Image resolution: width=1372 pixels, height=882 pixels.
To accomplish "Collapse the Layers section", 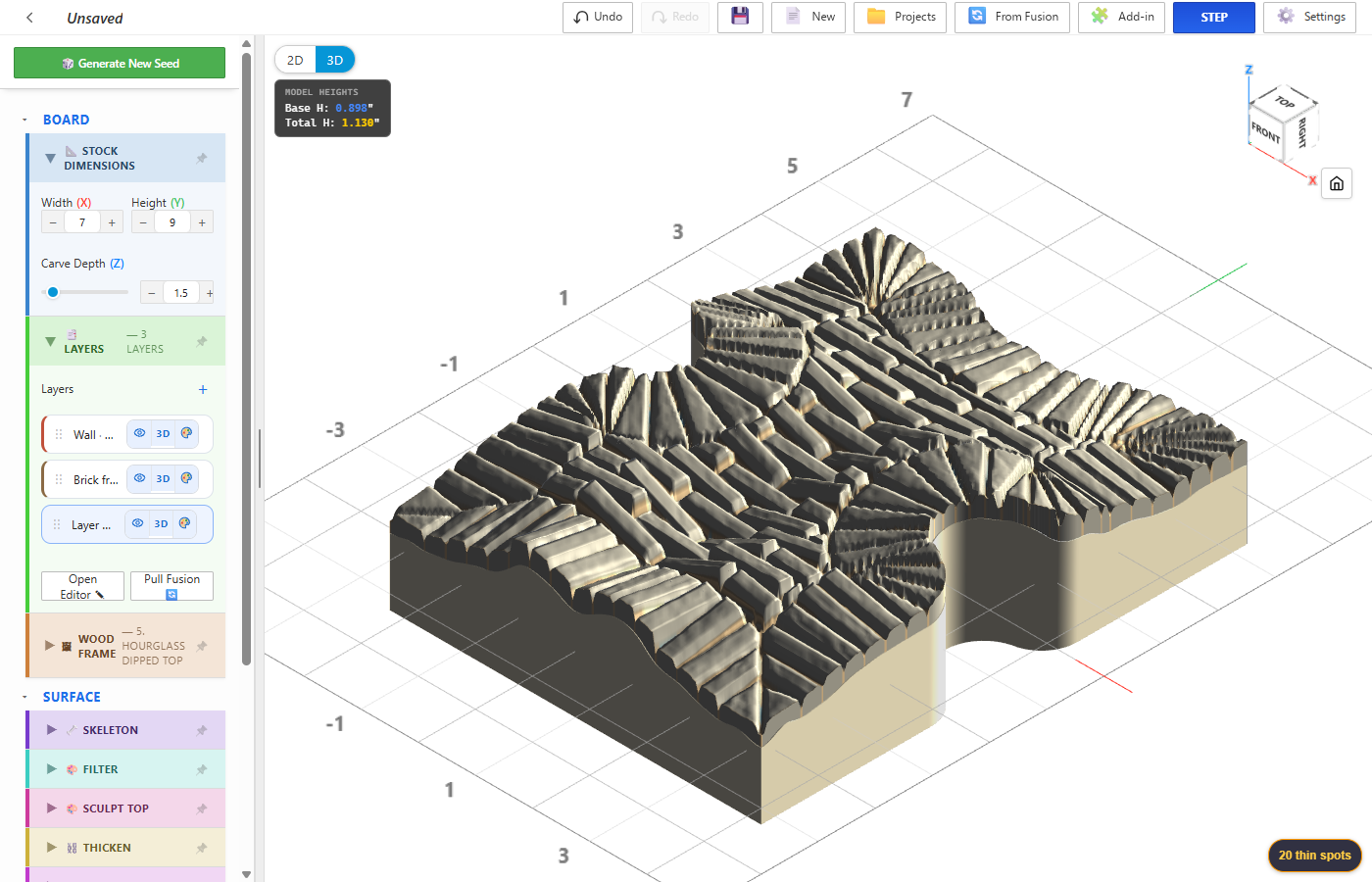I will tap(50, 341).
